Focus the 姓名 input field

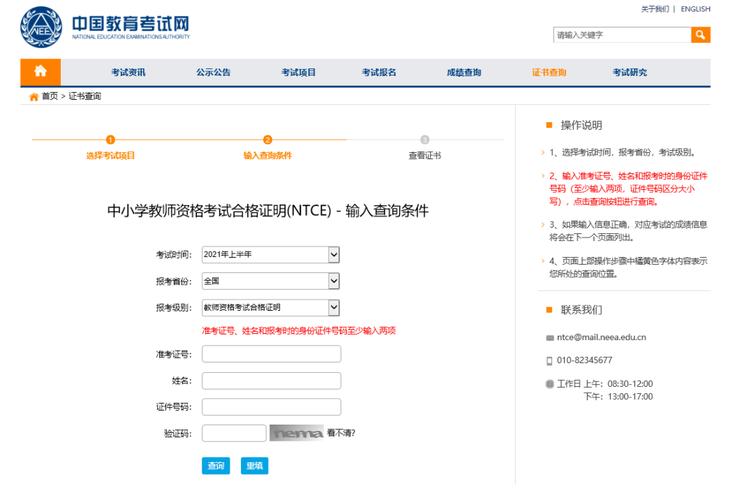click(x=272, y=380)
